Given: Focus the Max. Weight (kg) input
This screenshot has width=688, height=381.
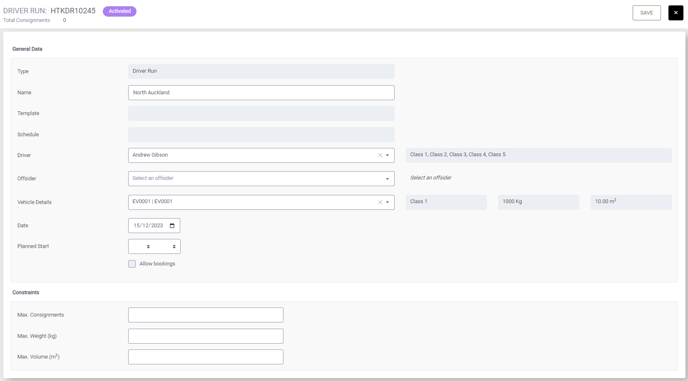Looking at the screenshot, I should (x=206, y=336).
